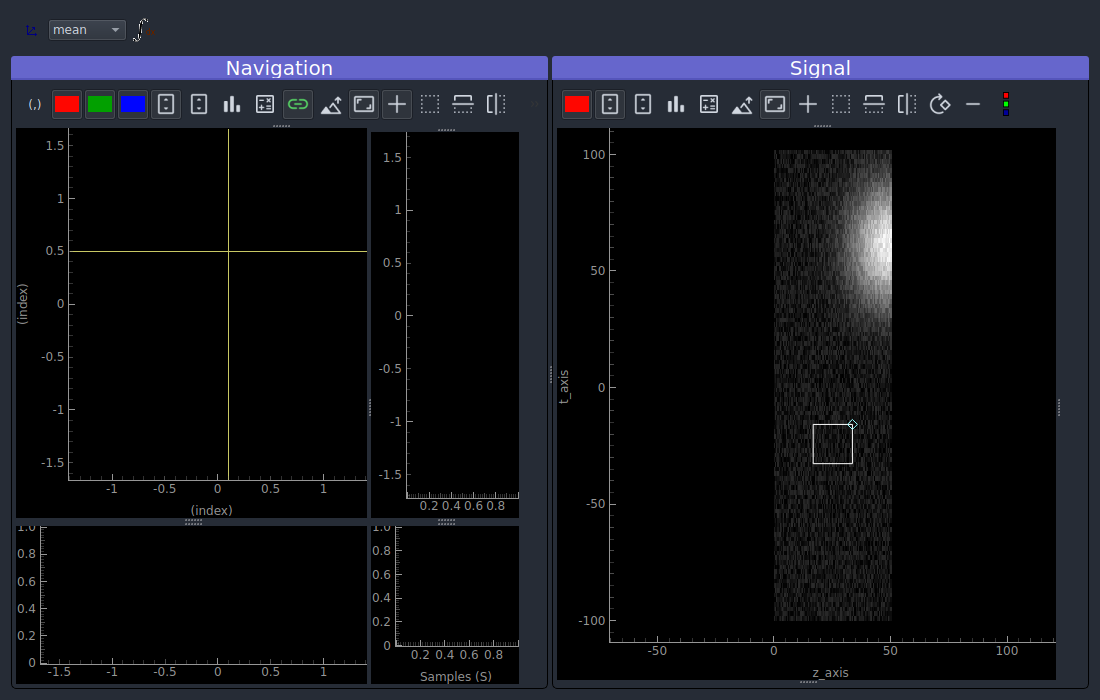Click the rotate diamond icon in Signal toolbar
The image size is (1100, 700).
click(x=939, y=105)
